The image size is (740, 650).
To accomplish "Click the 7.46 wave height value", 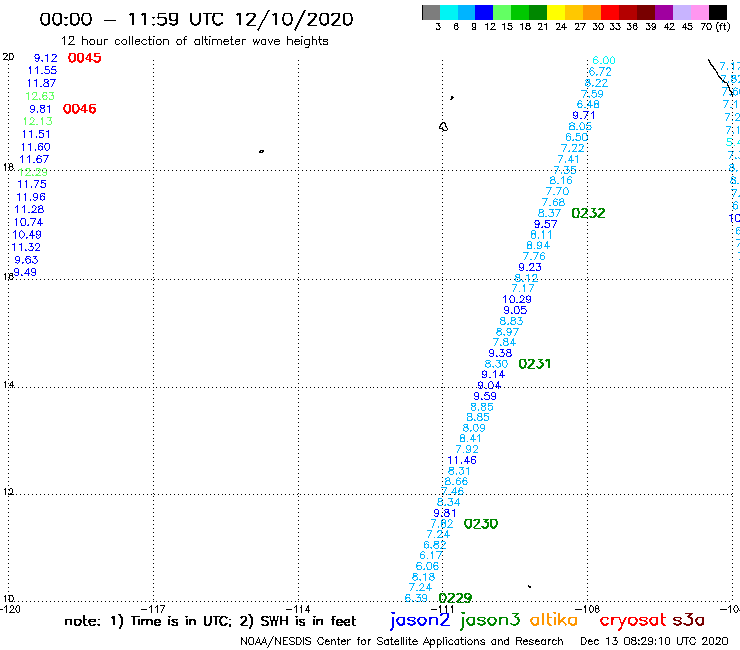I will point(452,491).
